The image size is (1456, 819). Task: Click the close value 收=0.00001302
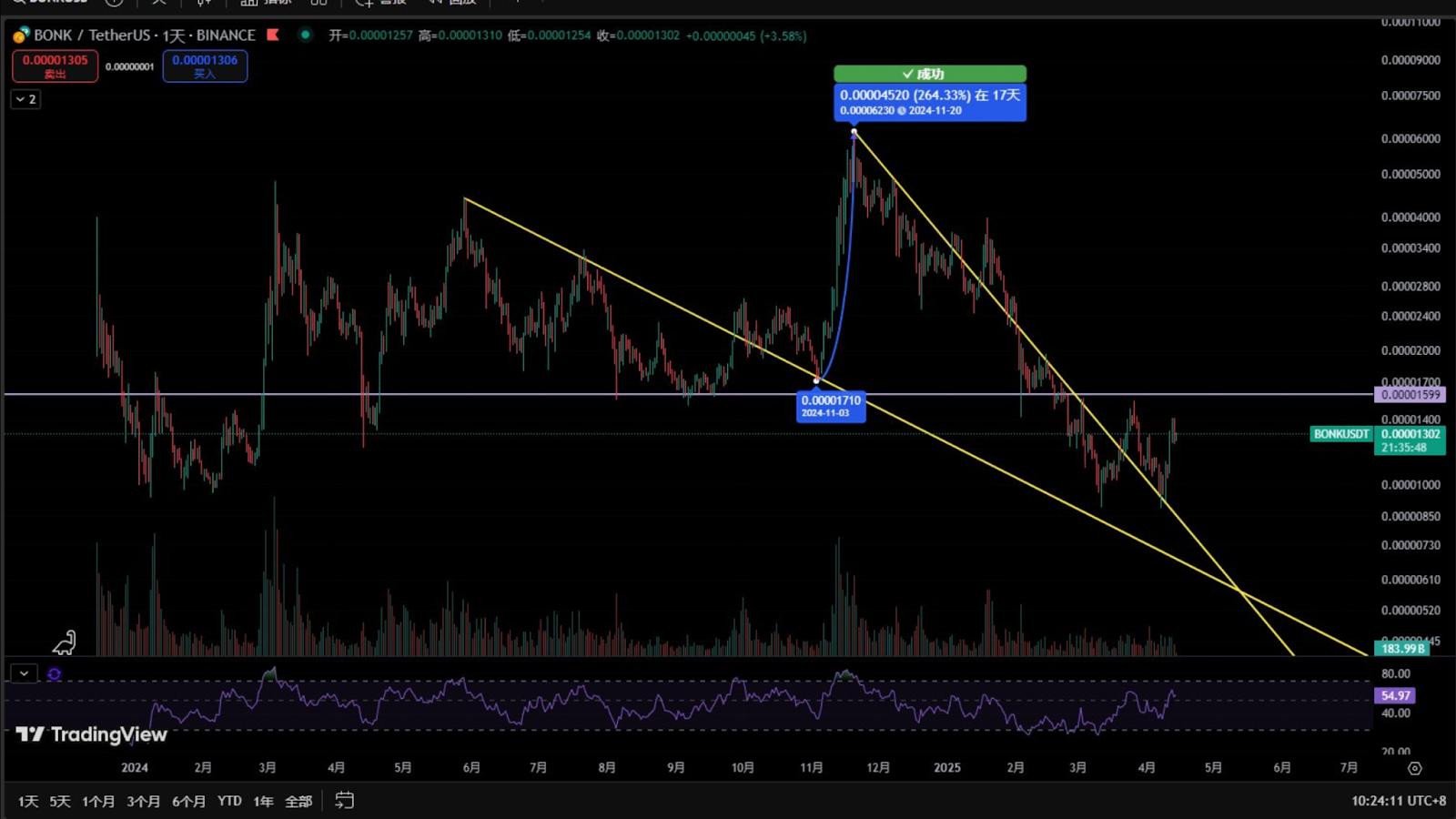[x=638, y=35]
